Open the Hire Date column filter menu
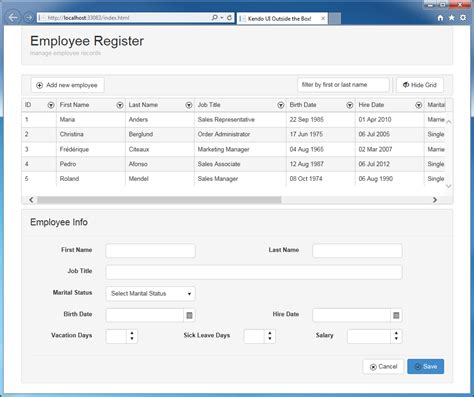The height and width of the screenshot is (397, 474). coord(419,105)
